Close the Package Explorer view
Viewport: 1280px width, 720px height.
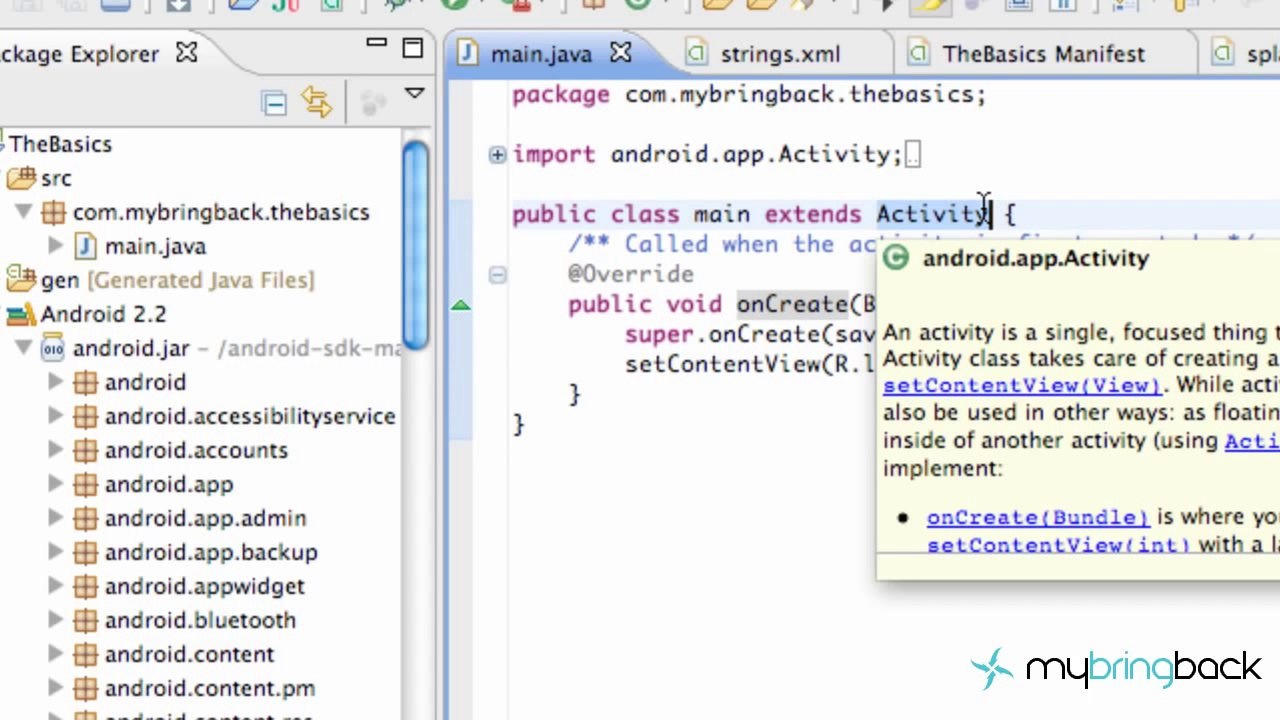point(187,53)
